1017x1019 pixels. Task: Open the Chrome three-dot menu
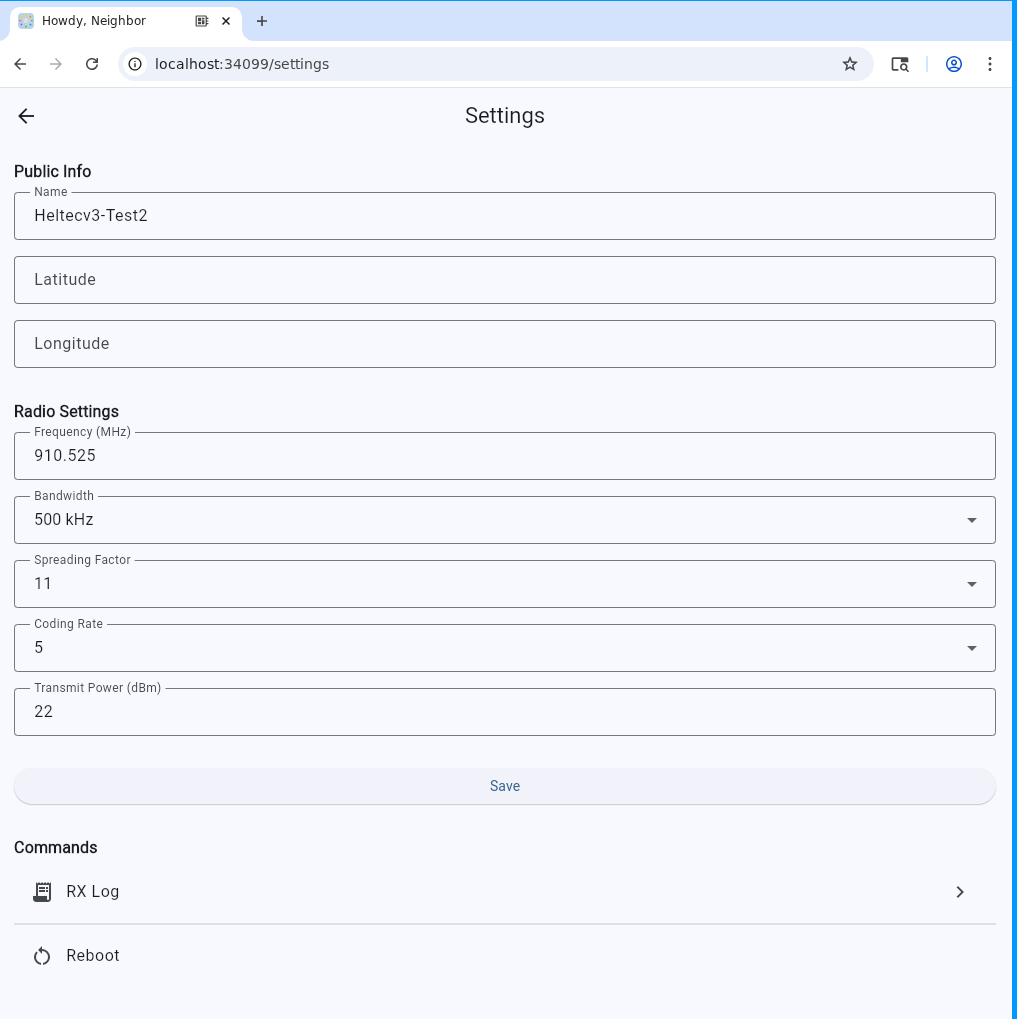click(x=989, y=64)
